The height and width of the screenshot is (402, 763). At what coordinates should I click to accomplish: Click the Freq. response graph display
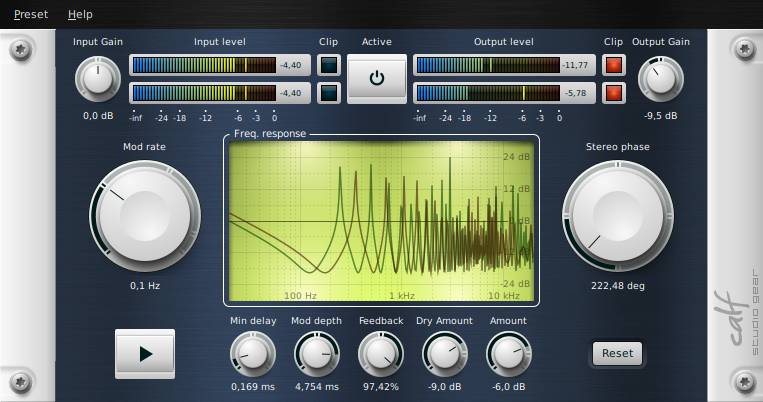pyautogui.click(x=382, y=221)
